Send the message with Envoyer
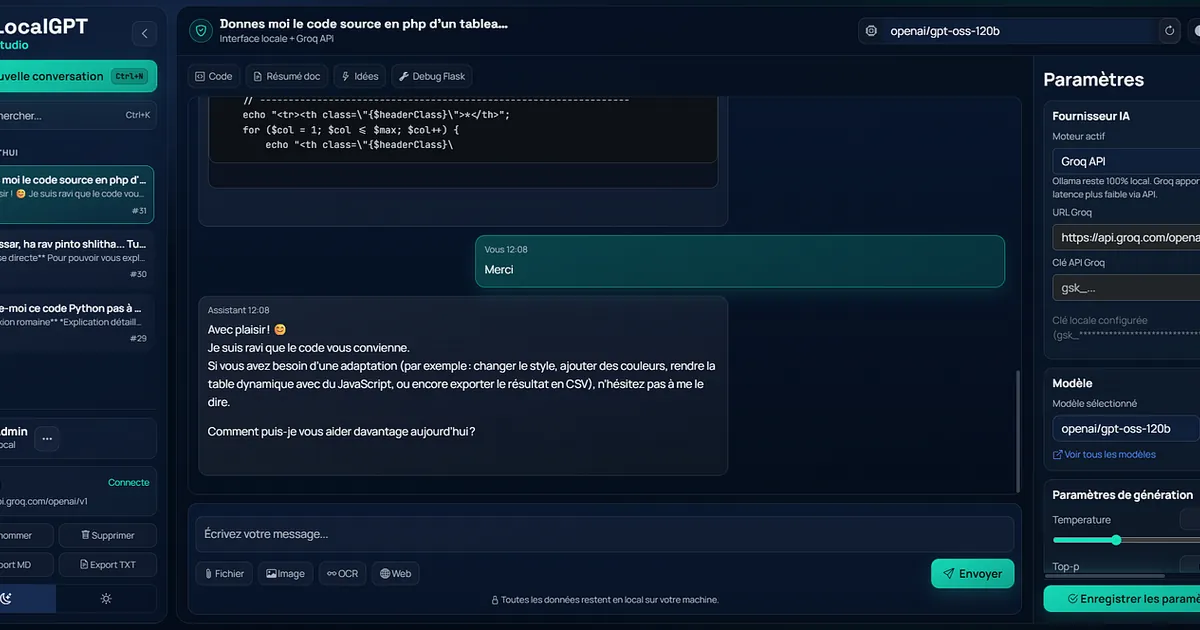1200x630 pixels. click(973, 574)
